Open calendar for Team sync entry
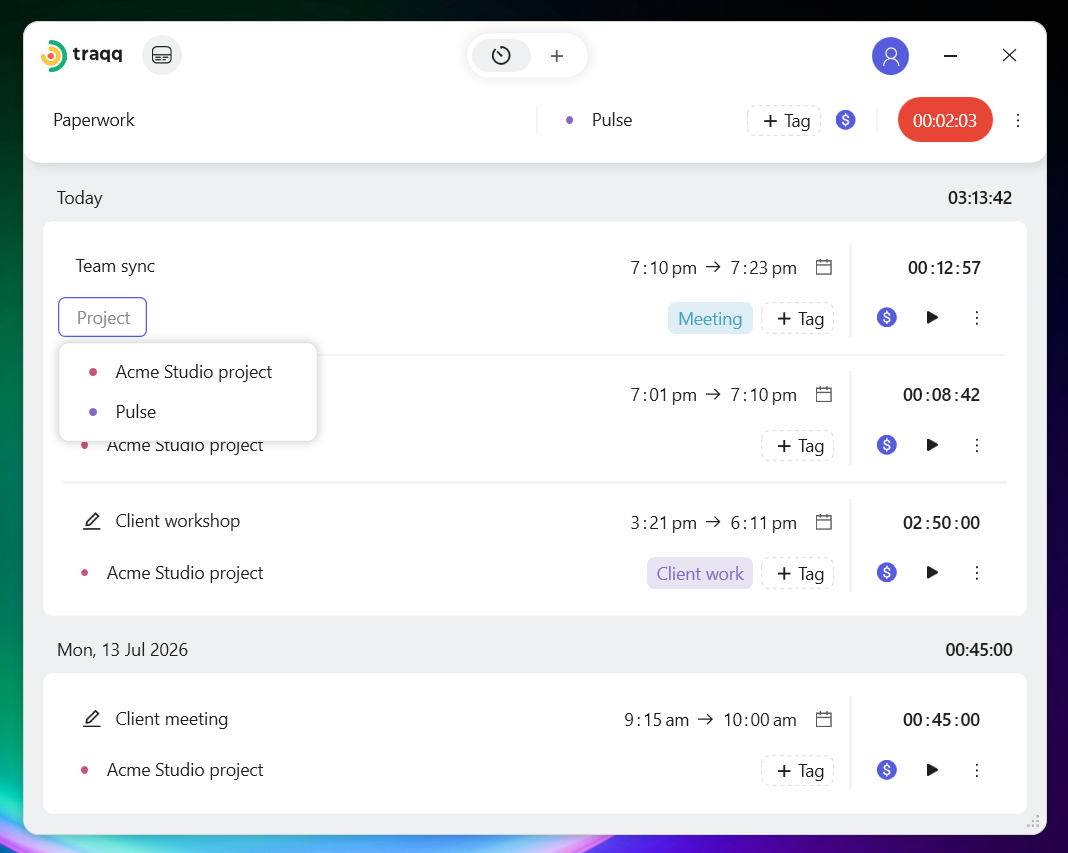This screenshot has height=853, width=1068. coord(823,267)
